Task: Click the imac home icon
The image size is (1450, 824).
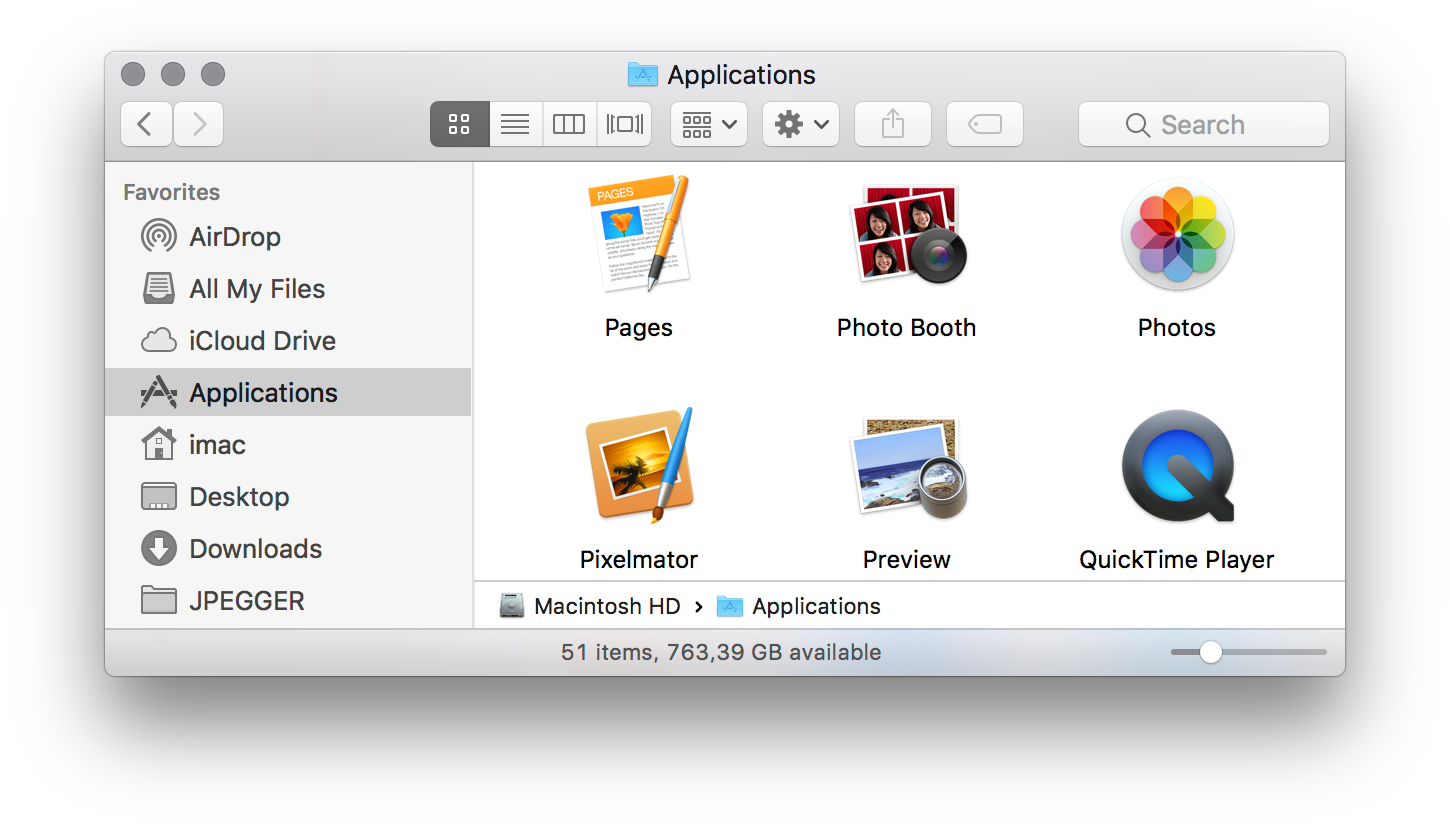Action: tap(159, 444)
